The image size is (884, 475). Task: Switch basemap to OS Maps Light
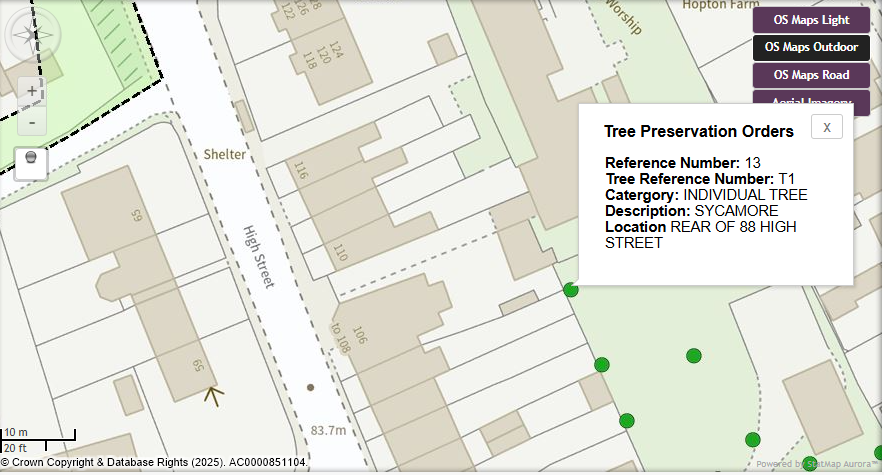(811, 20)
